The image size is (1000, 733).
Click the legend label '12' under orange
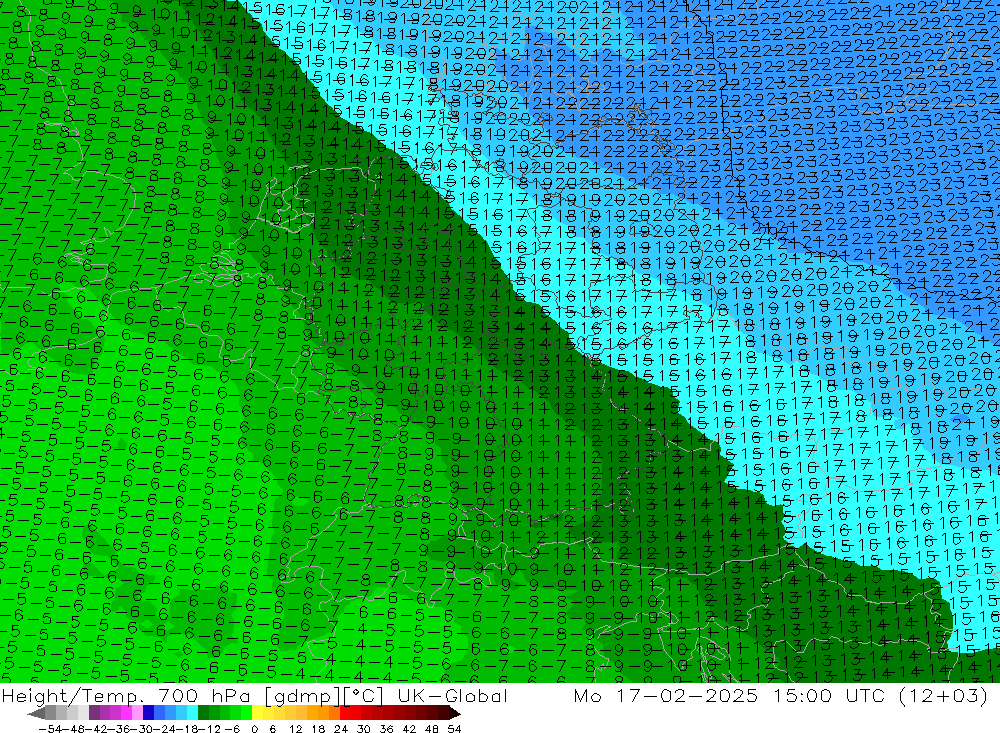click(295, 729)
